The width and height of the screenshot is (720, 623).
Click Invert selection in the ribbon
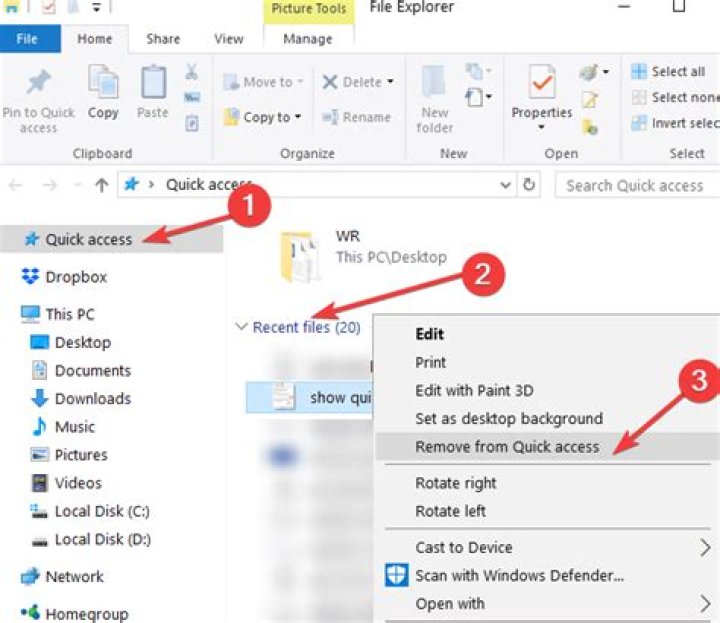674,123
